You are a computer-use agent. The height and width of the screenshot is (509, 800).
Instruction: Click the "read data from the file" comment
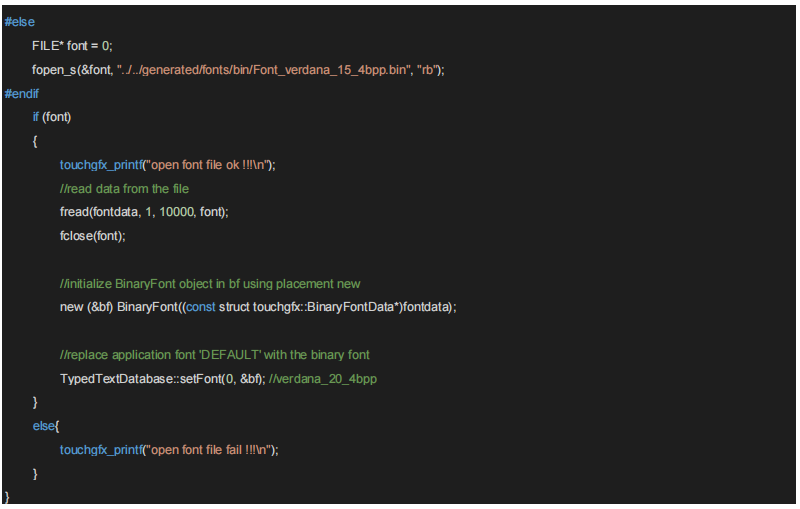click(124, 188)
